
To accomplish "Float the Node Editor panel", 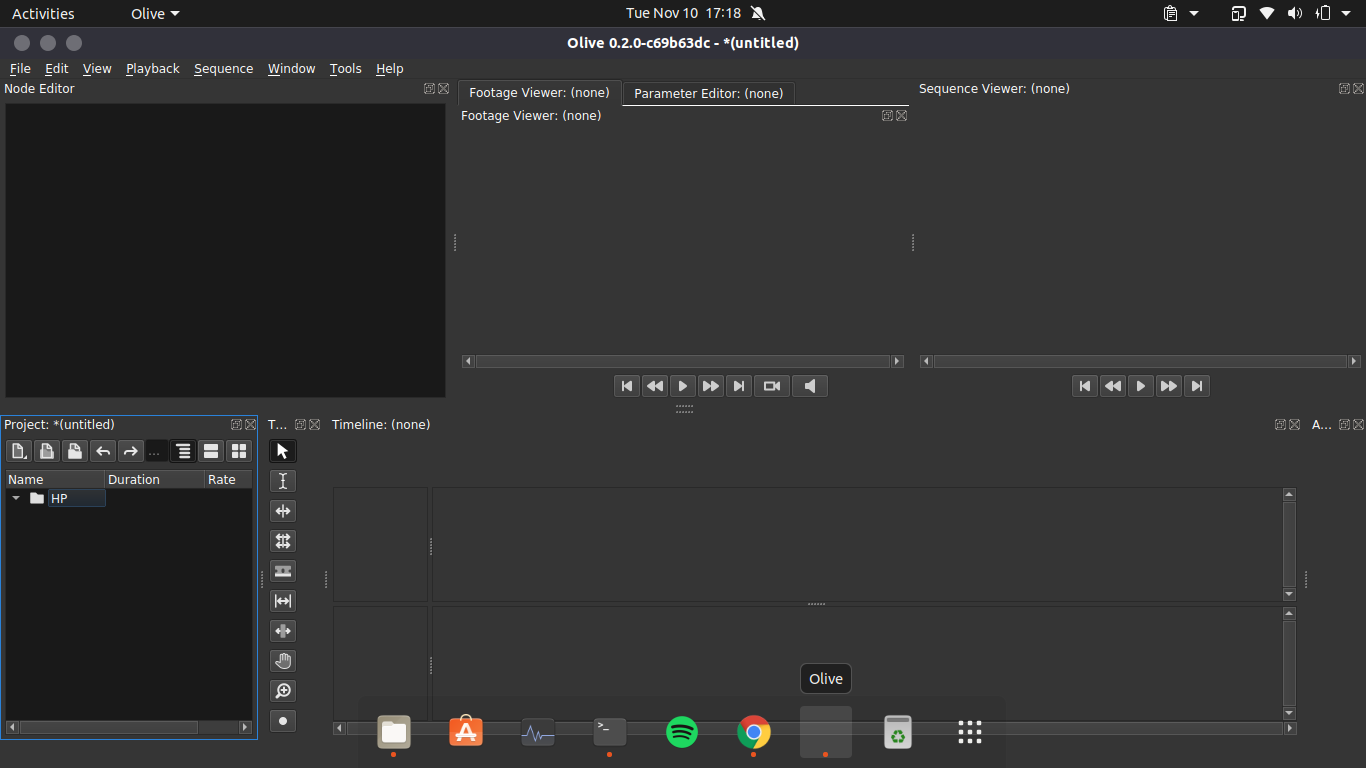I will click(x=429, y=88).
